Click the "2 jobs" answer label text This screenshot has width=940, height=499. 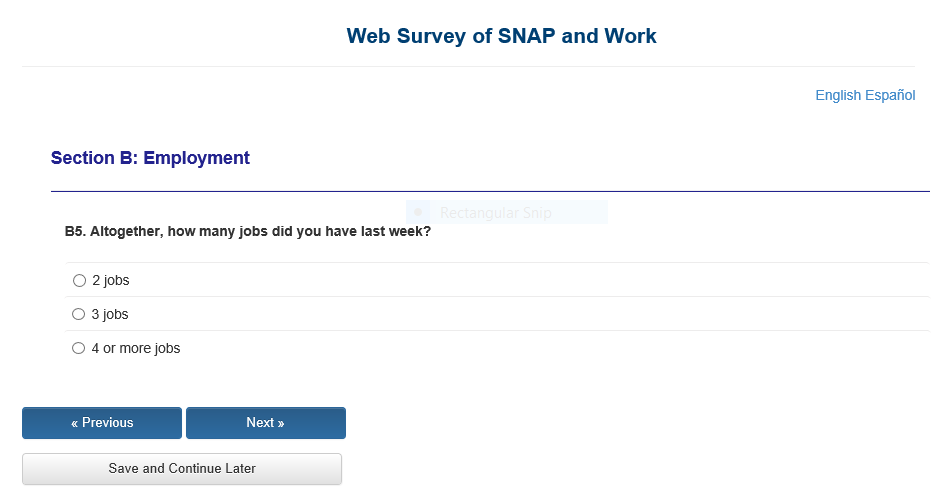(111, 281)
